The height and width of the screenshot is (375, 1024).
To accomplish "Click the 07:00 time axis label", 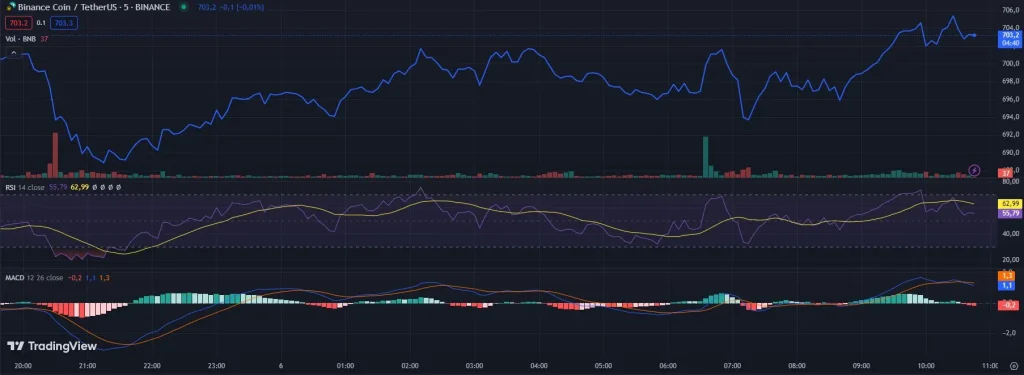I will coord(732,366).
